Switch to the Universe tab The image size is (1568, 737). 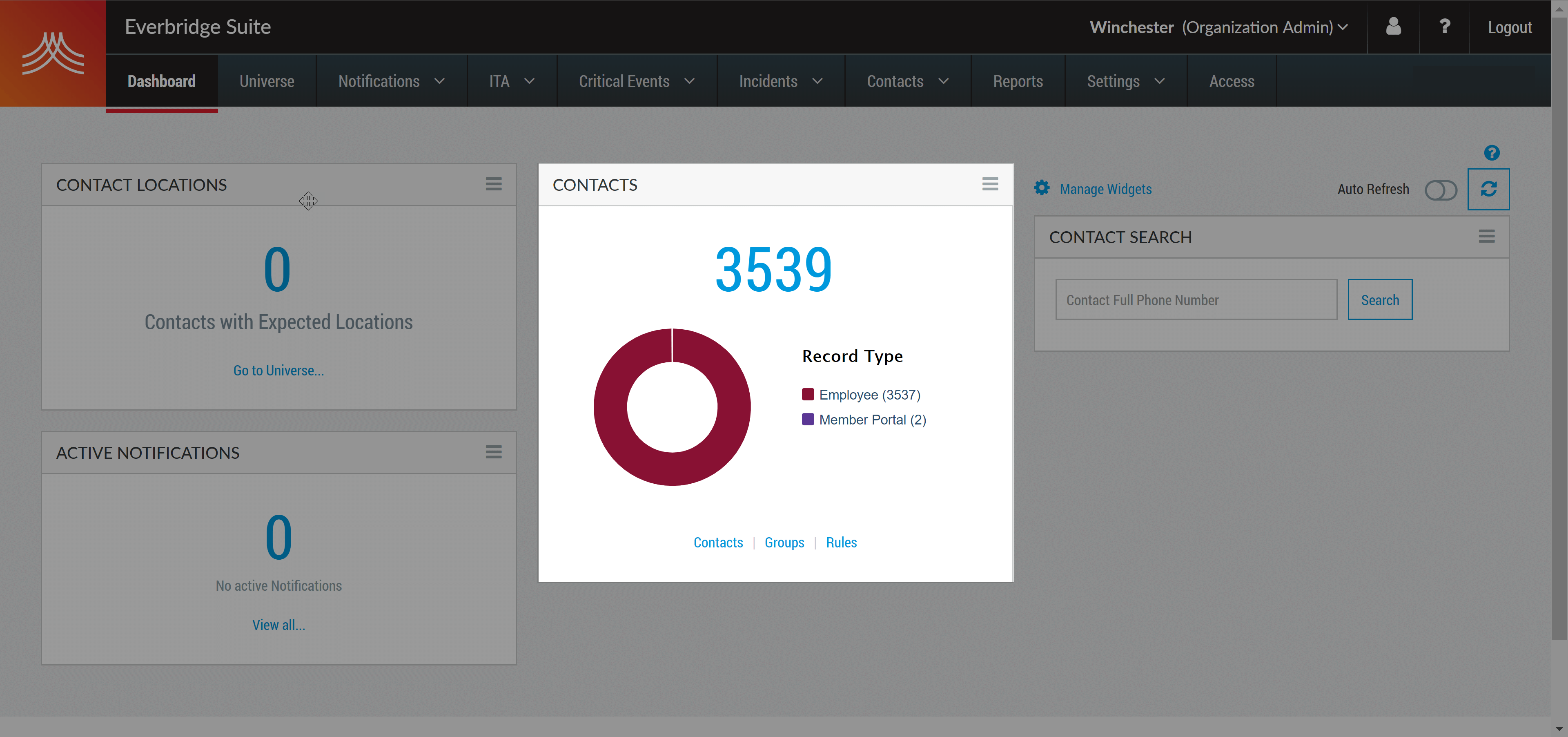point(267,81)
